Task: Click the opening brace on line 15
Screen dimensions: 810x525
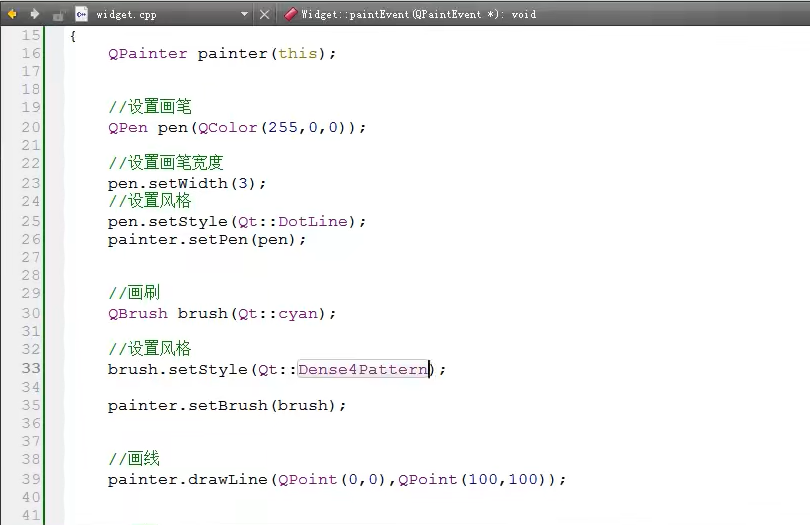Action: click(x=73, y=36)
